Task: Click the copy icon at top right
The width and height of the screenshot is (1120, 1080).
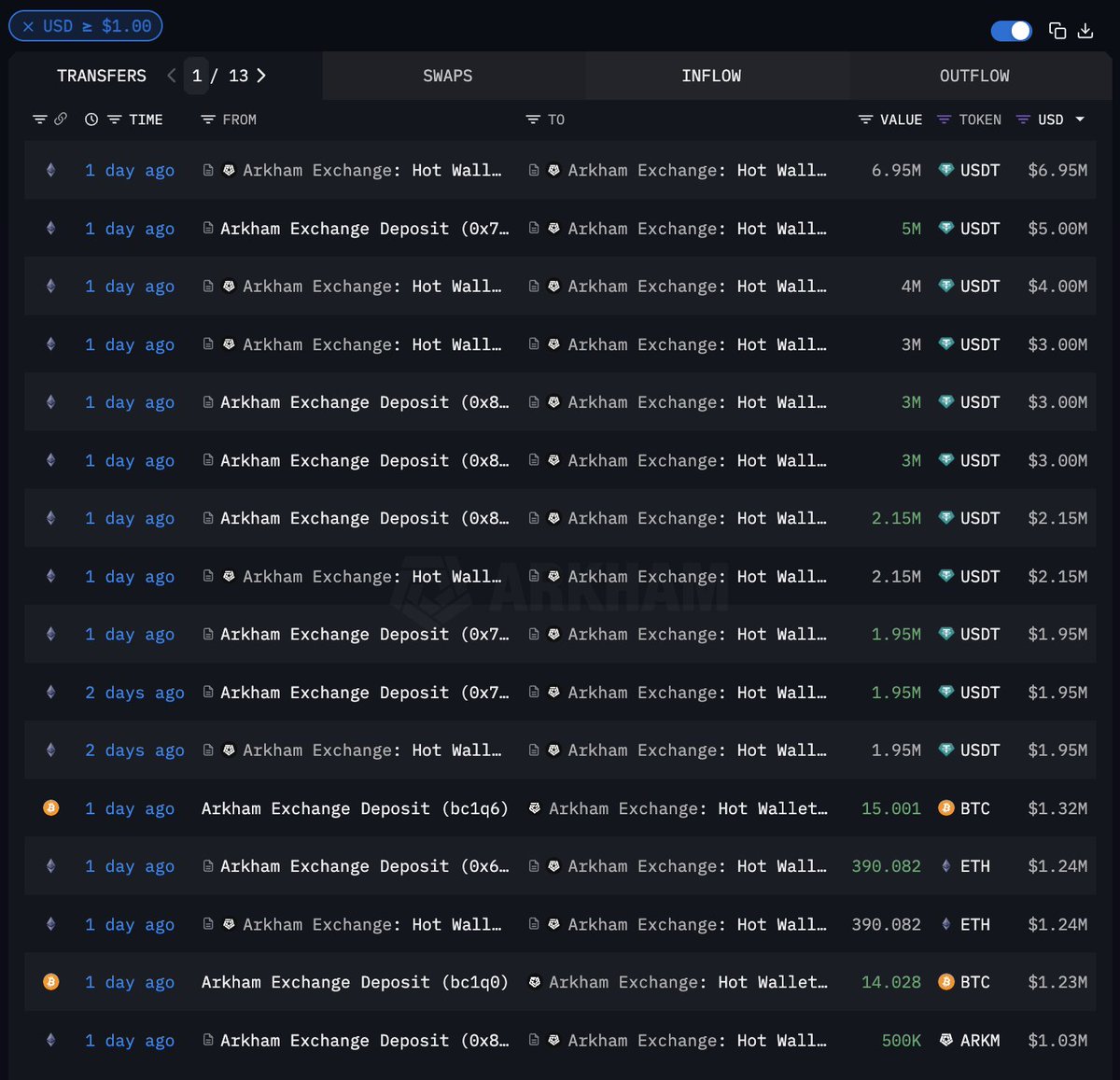Action: click(x=1057, y=31)
